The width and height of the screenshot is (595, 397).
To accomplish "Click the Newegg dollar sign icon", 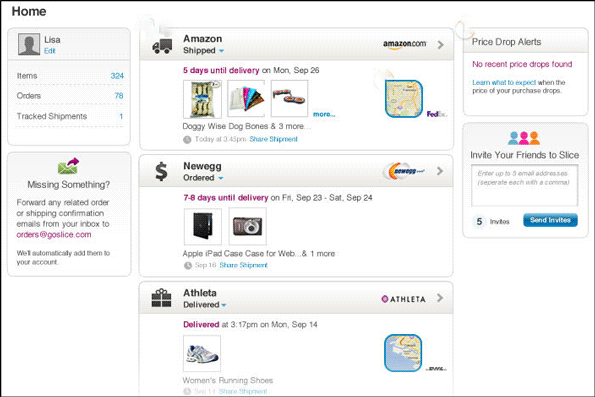I will click(161, 172).
